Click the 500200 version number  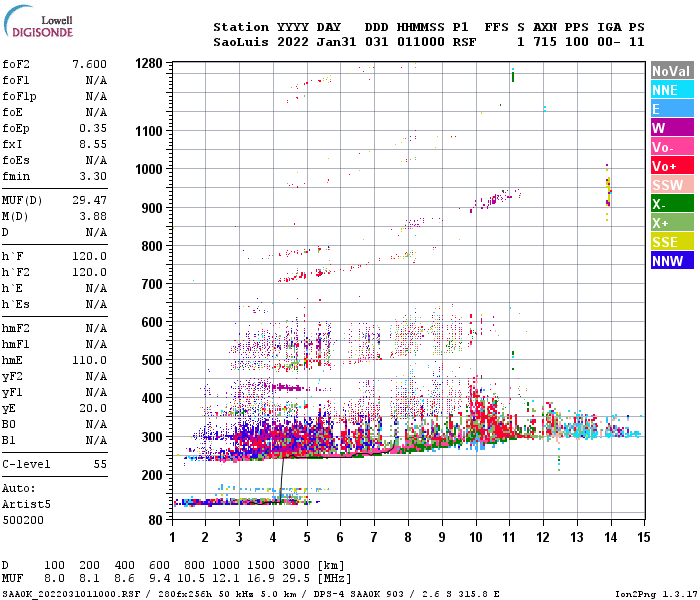pos(23,521)
